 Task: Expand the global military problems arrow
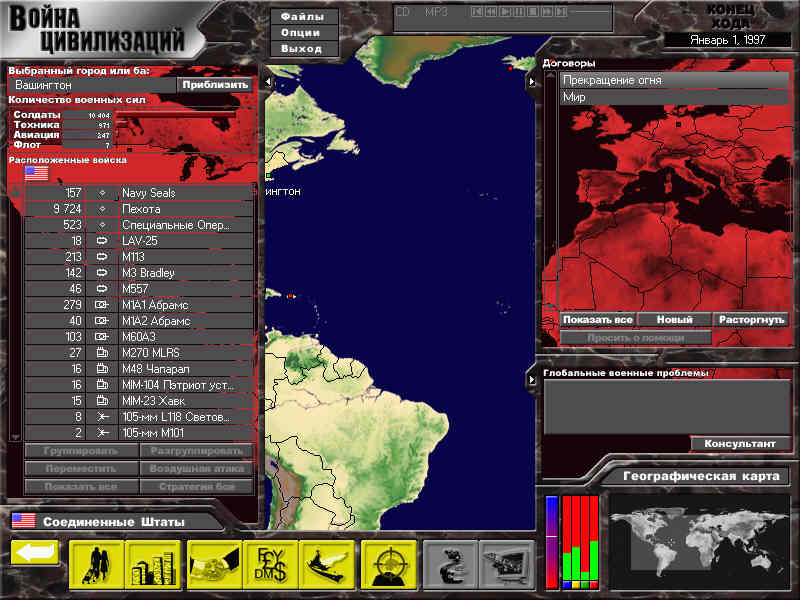coord(531,379)
